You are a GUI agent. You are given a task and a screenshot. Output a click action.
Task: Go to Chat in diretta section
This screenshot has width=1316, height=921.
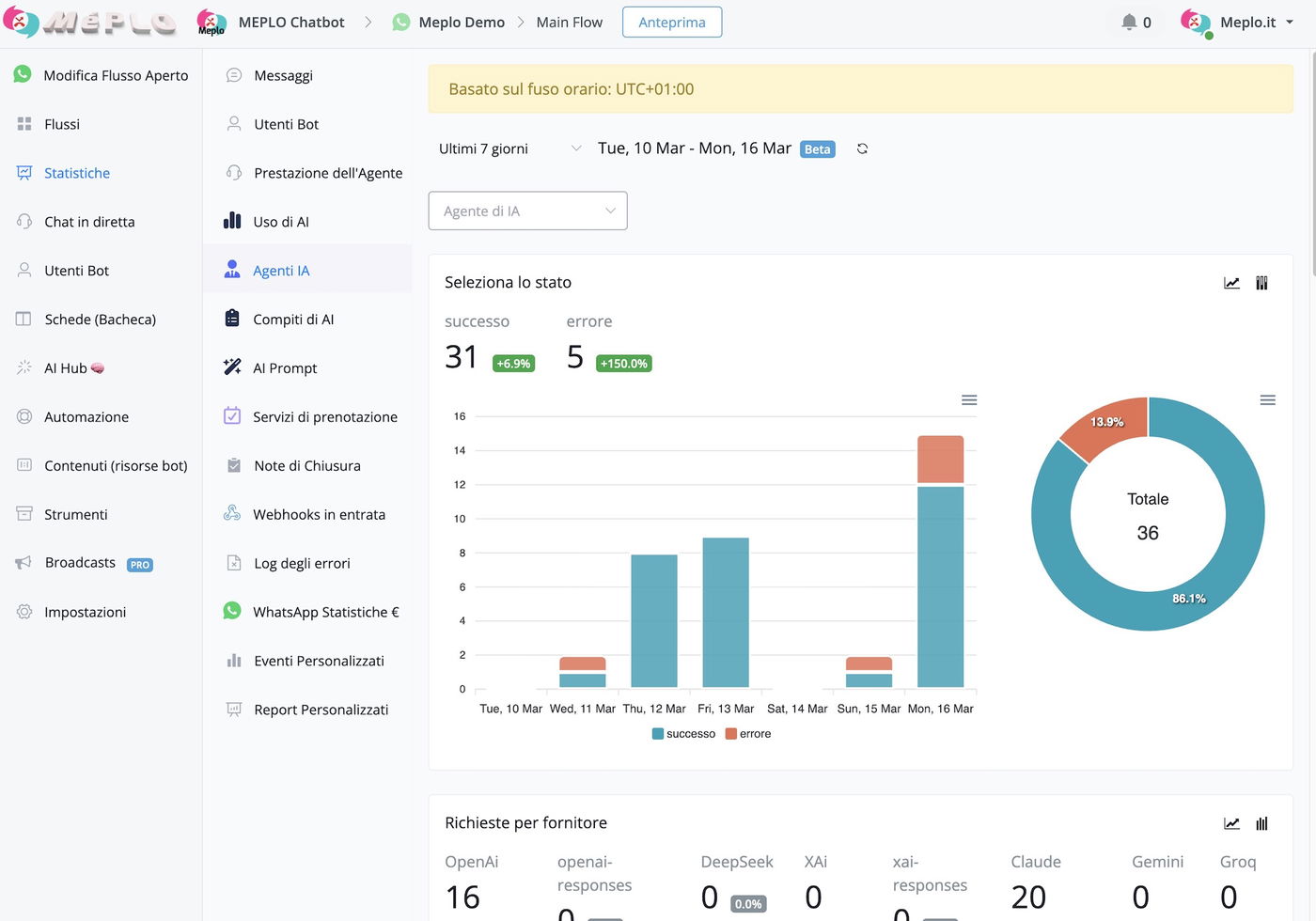pyautogui.click(x=89, y=222)
